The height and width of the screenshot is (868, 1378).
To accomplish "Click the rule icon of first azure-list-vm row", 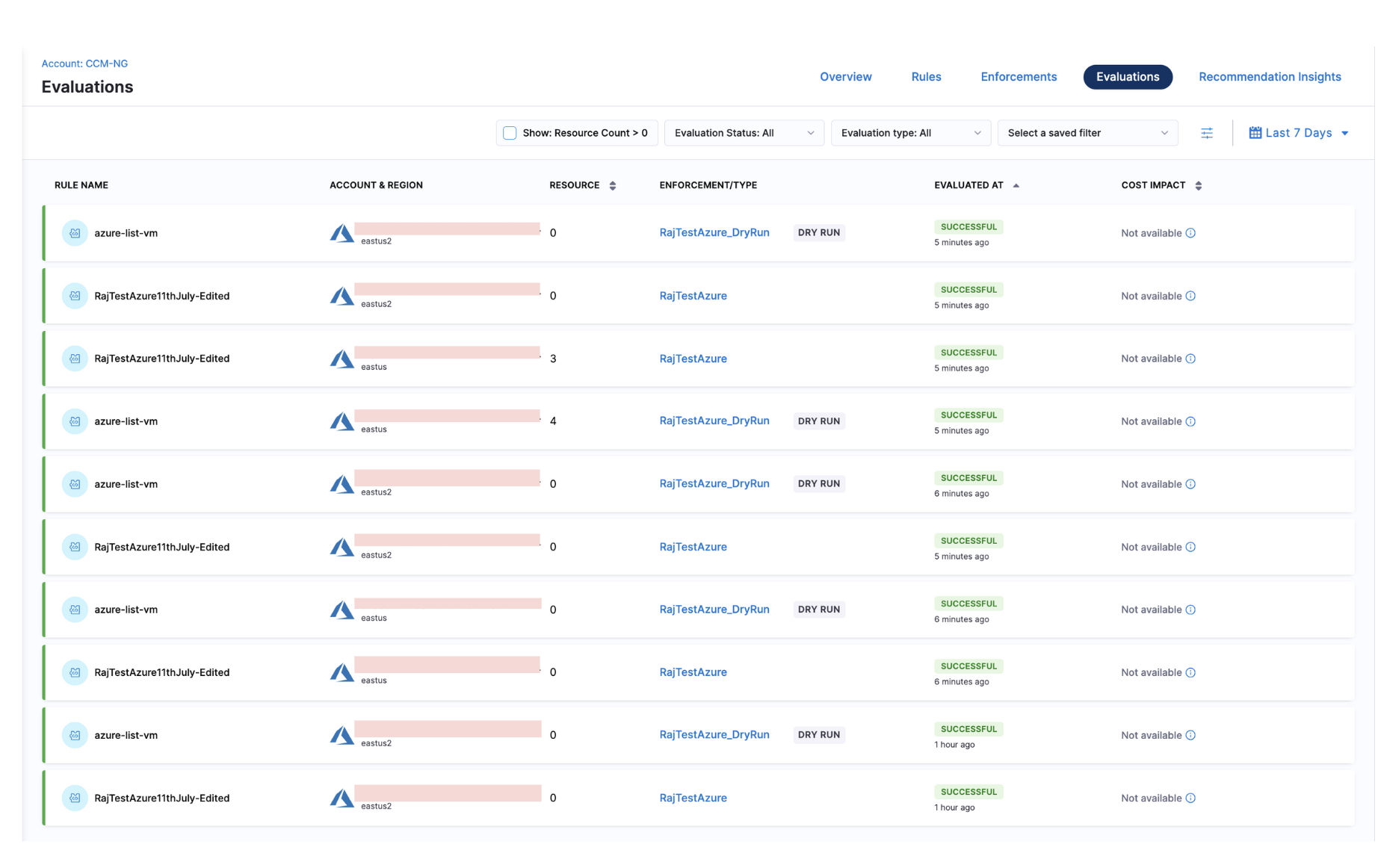I will [75, 233].
